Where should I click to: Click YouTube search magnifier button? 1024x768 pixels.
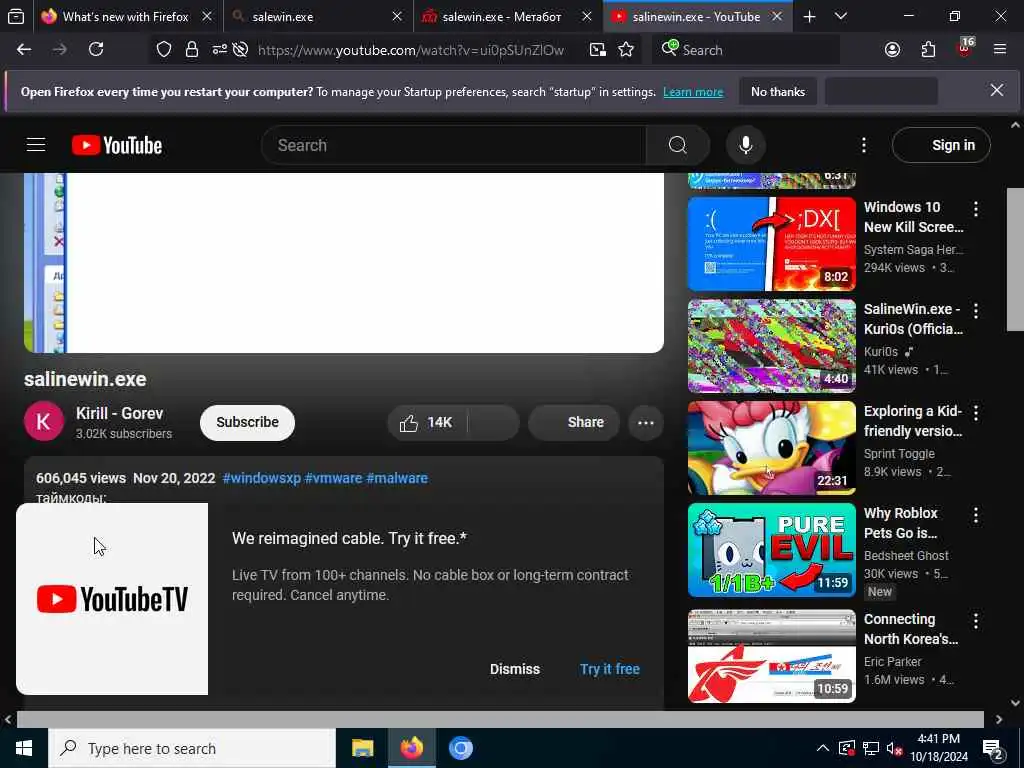click(x=677, y=145)
